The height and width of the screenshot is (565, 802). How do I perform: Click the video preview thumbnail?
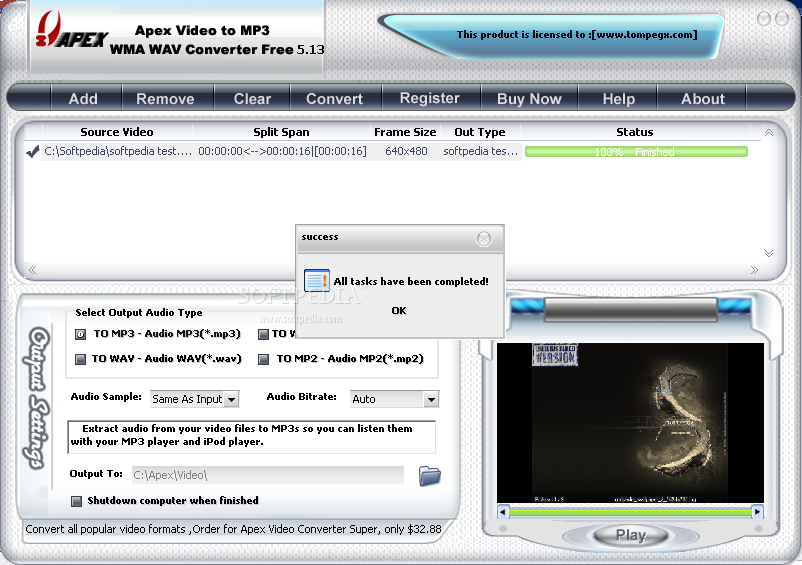[x=630, y=423]
